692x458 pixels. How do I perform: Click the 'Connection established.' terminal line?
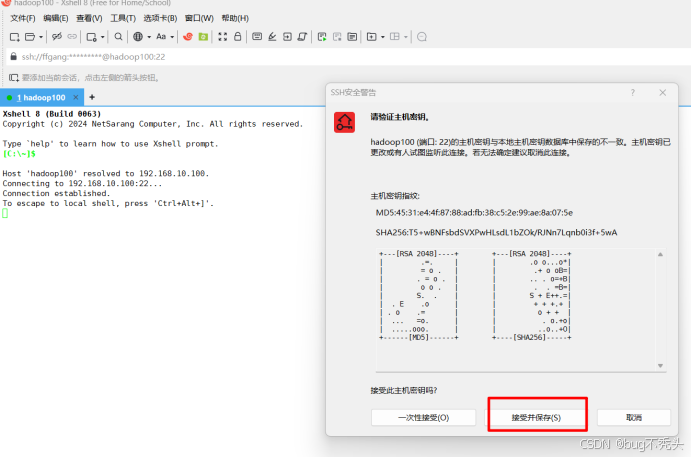click(56, 193)
